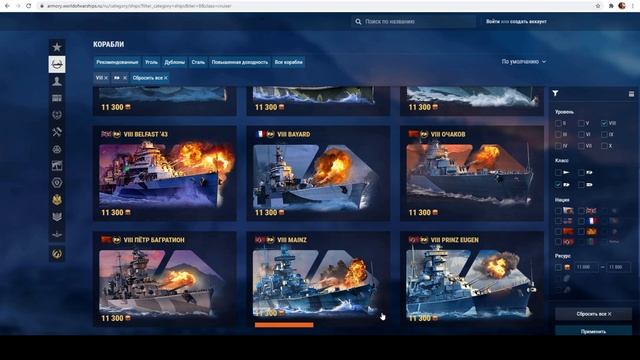Check the tier VI checkbox
This screenshot has width=640, height=360.
point(581,134)
